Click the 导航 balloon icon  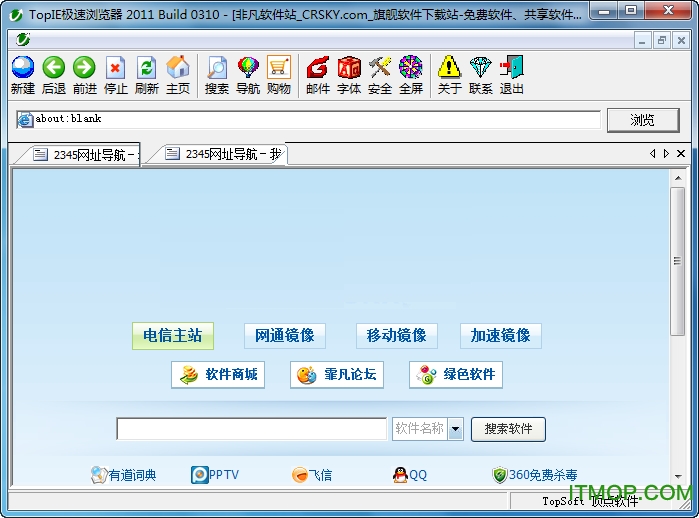[248, 74]
